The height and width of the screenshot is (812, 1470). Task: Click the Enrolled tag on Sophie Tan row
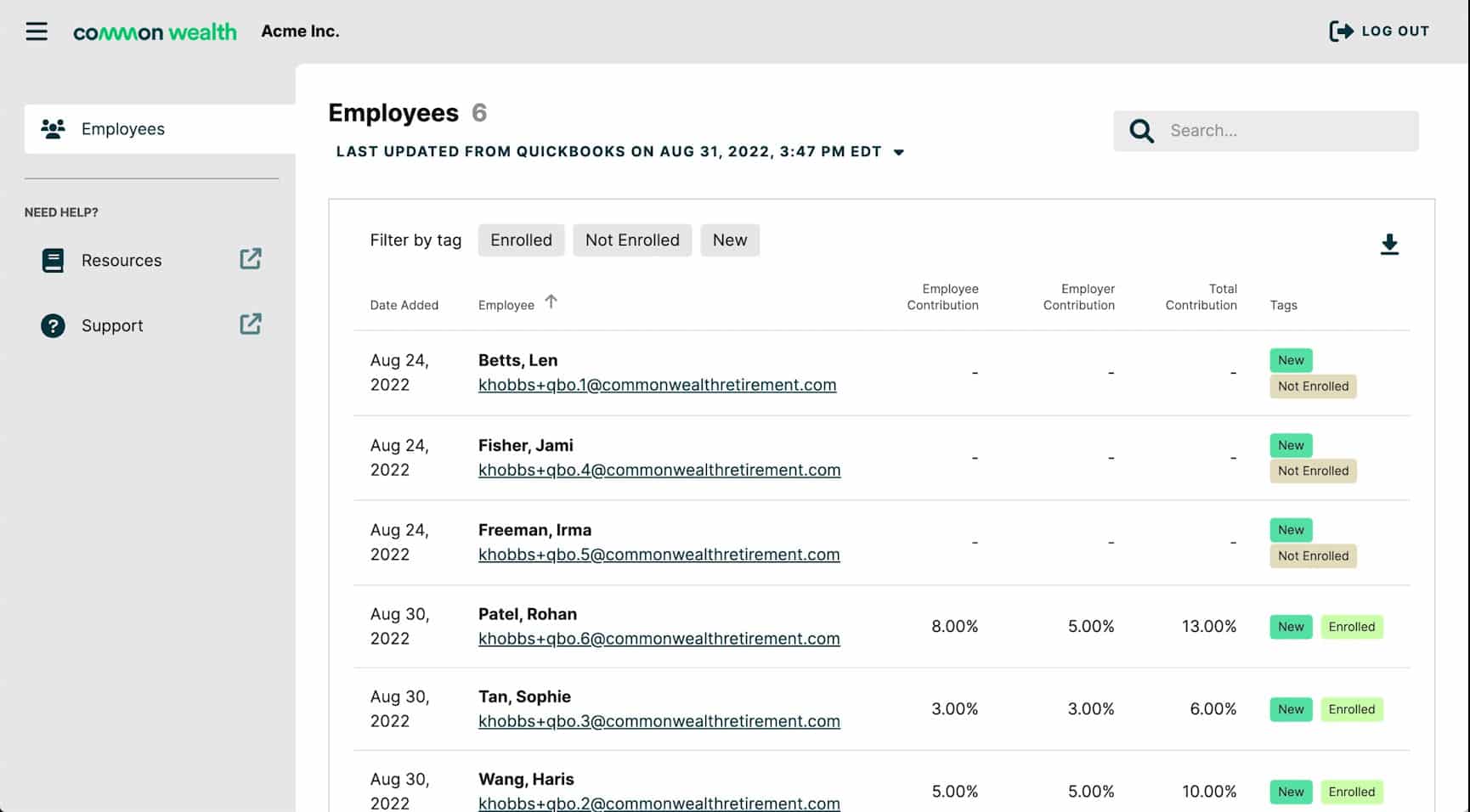(x=1352, y=709)
